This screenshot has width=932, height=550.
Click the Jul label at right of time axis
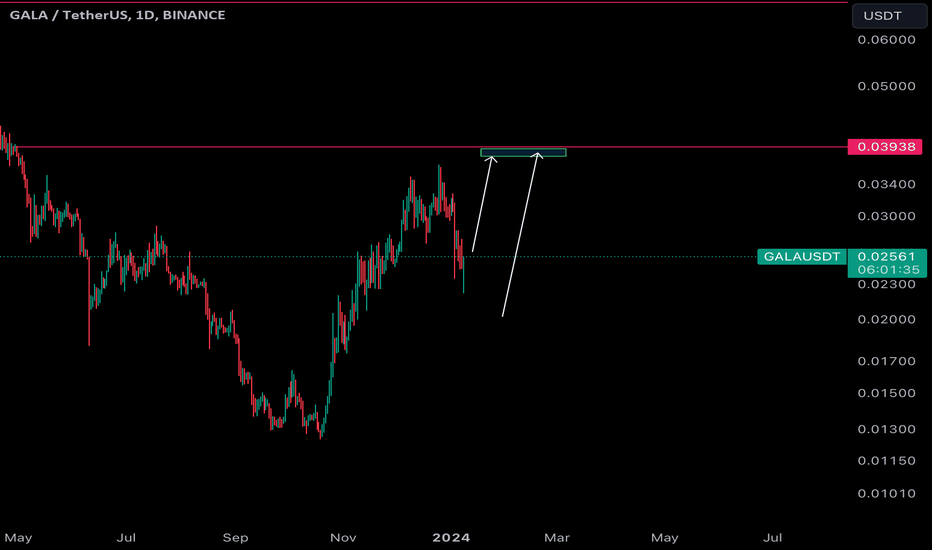coord(772,538)
